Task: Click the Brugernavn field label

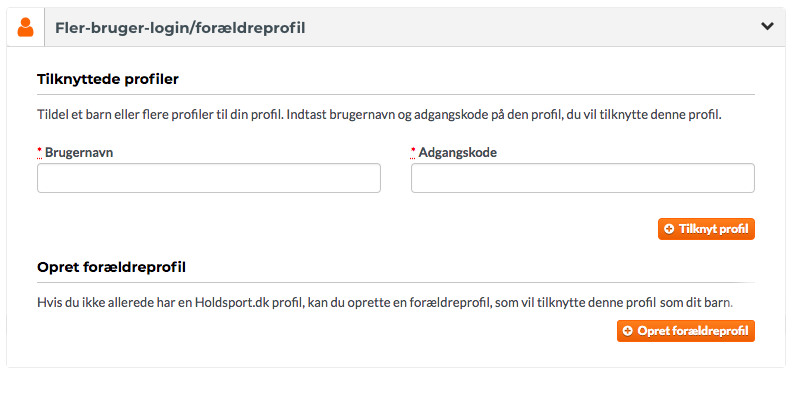Action: (79, 152)
